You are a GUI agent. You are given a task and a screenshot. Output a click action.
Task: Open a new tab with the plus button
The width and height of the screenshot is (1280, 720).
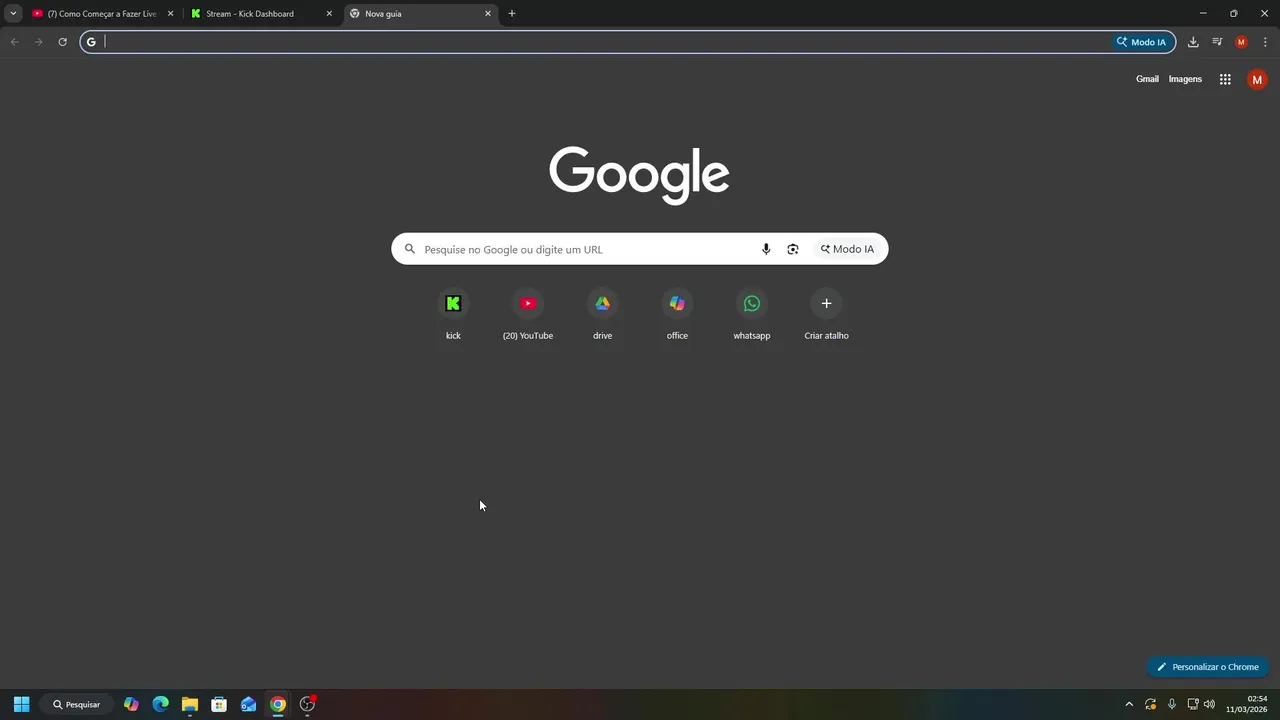coord(512,14)
